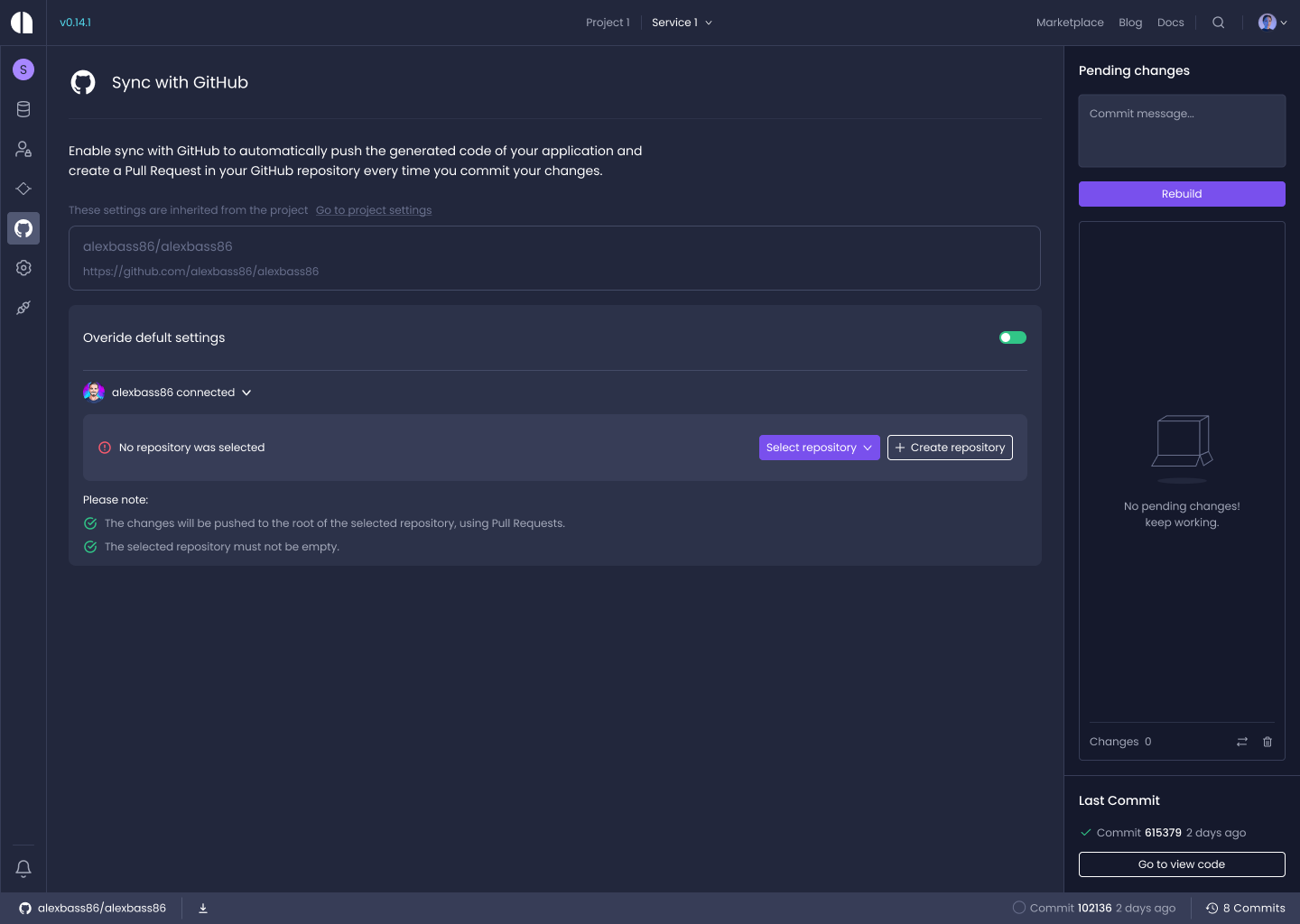Click the Rebuild button
The height and width of the screenshot is (924, 1300).
1182,194
